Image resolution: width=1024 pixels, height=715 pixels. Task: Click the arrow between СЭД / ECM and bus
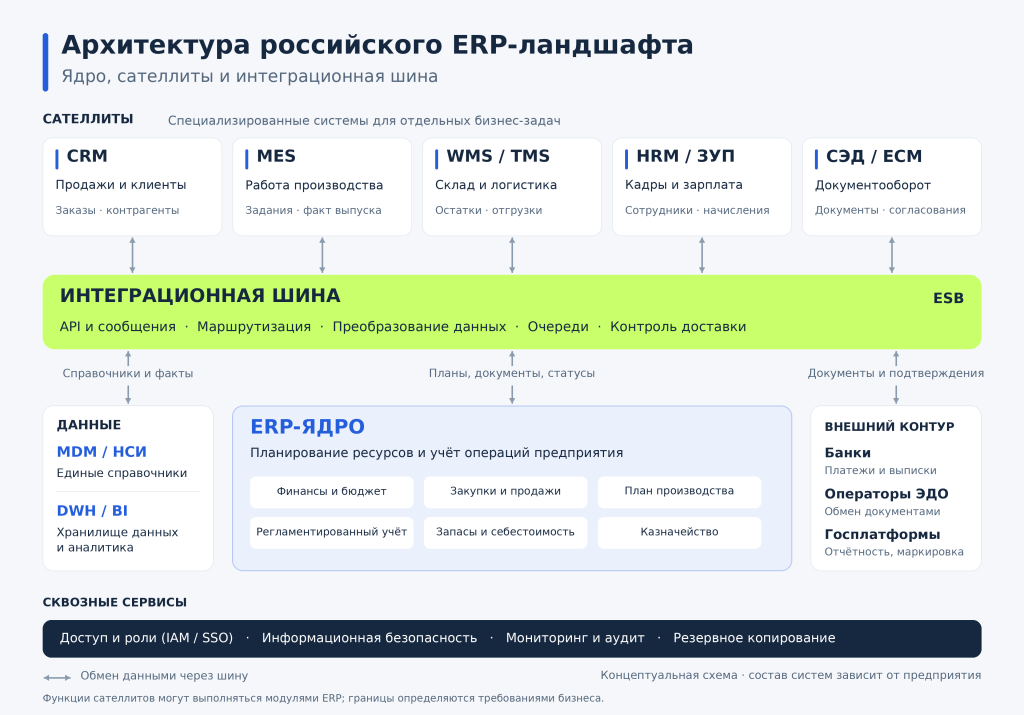892,255
